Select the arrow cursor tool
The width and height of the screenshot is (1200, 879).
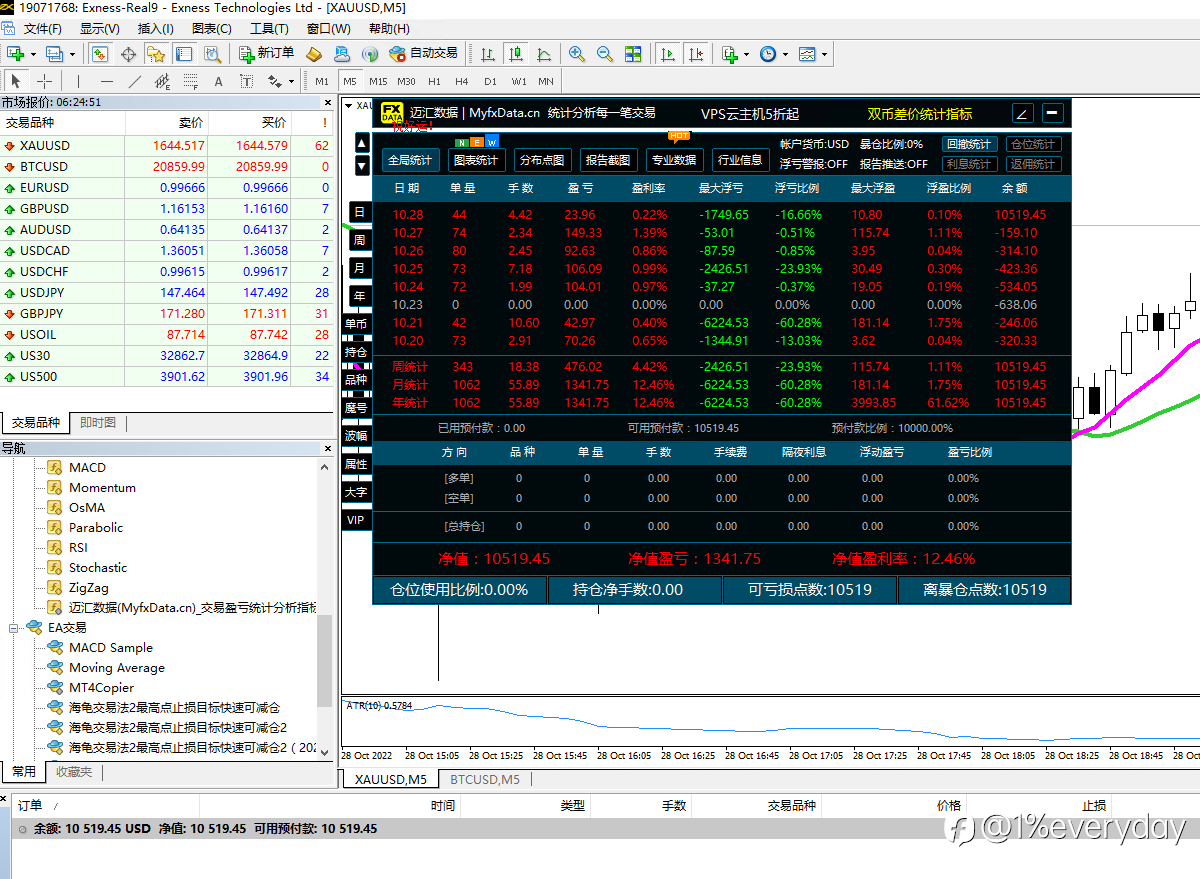[16, 81]
